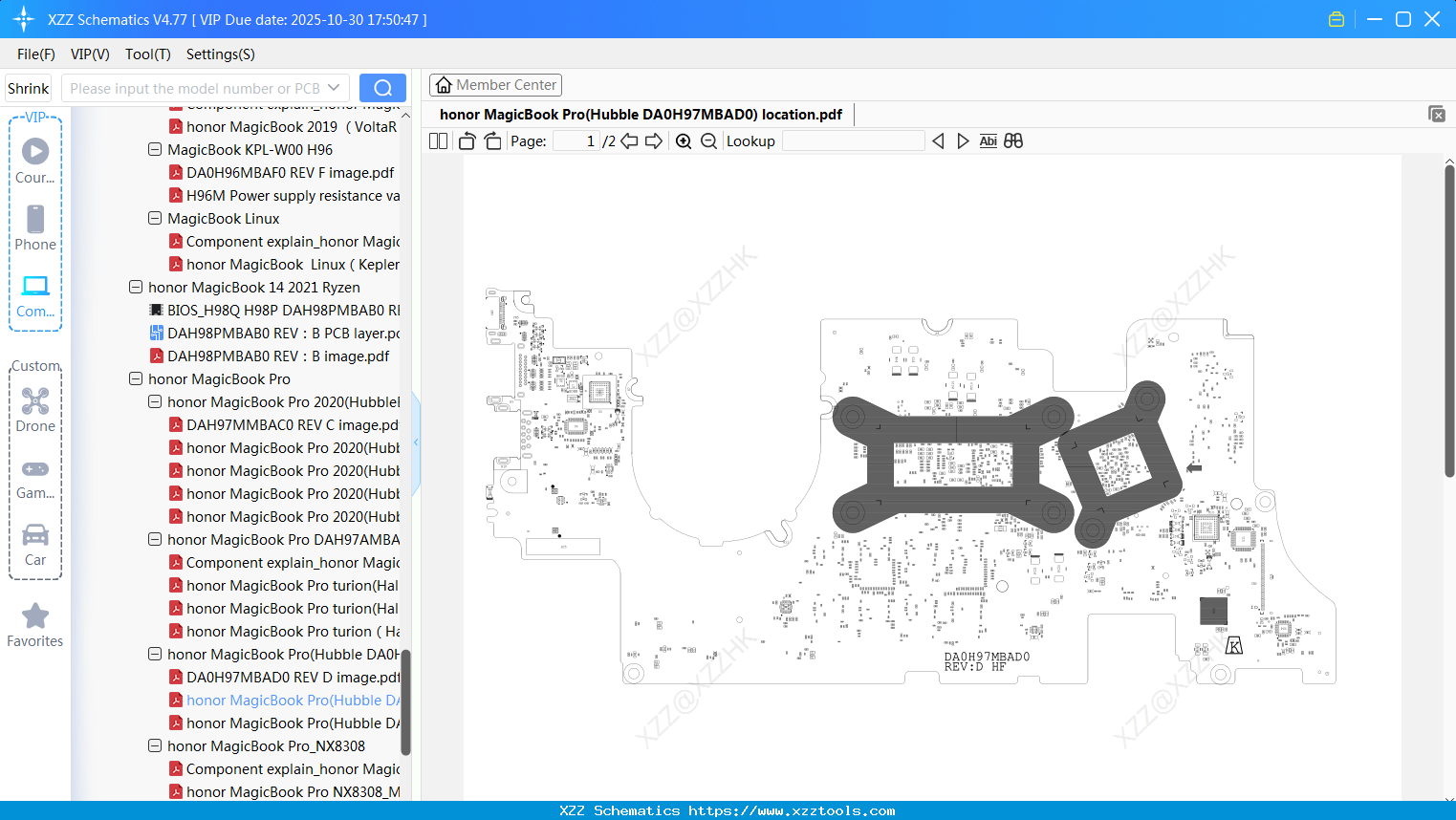Rotate the page counter-clockwise
This screenshot has width=1456, height=820.
click(x=467, y=141)
